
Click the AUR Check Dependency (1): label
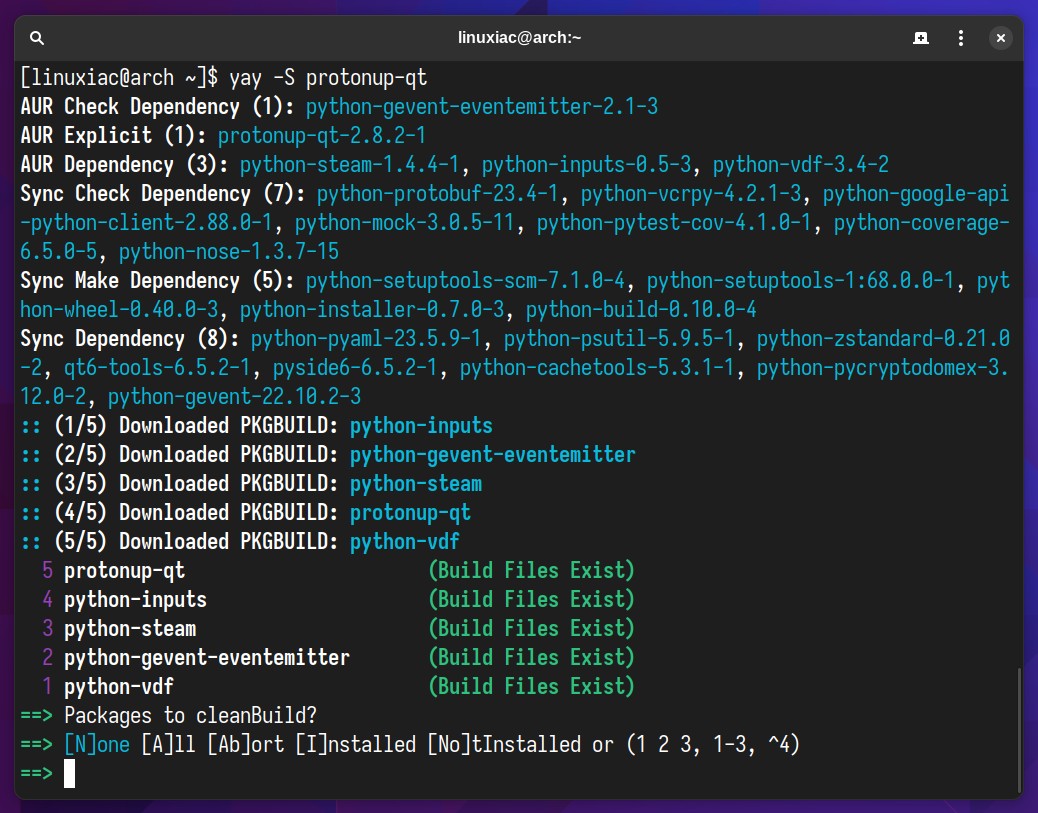click(158, 107)
